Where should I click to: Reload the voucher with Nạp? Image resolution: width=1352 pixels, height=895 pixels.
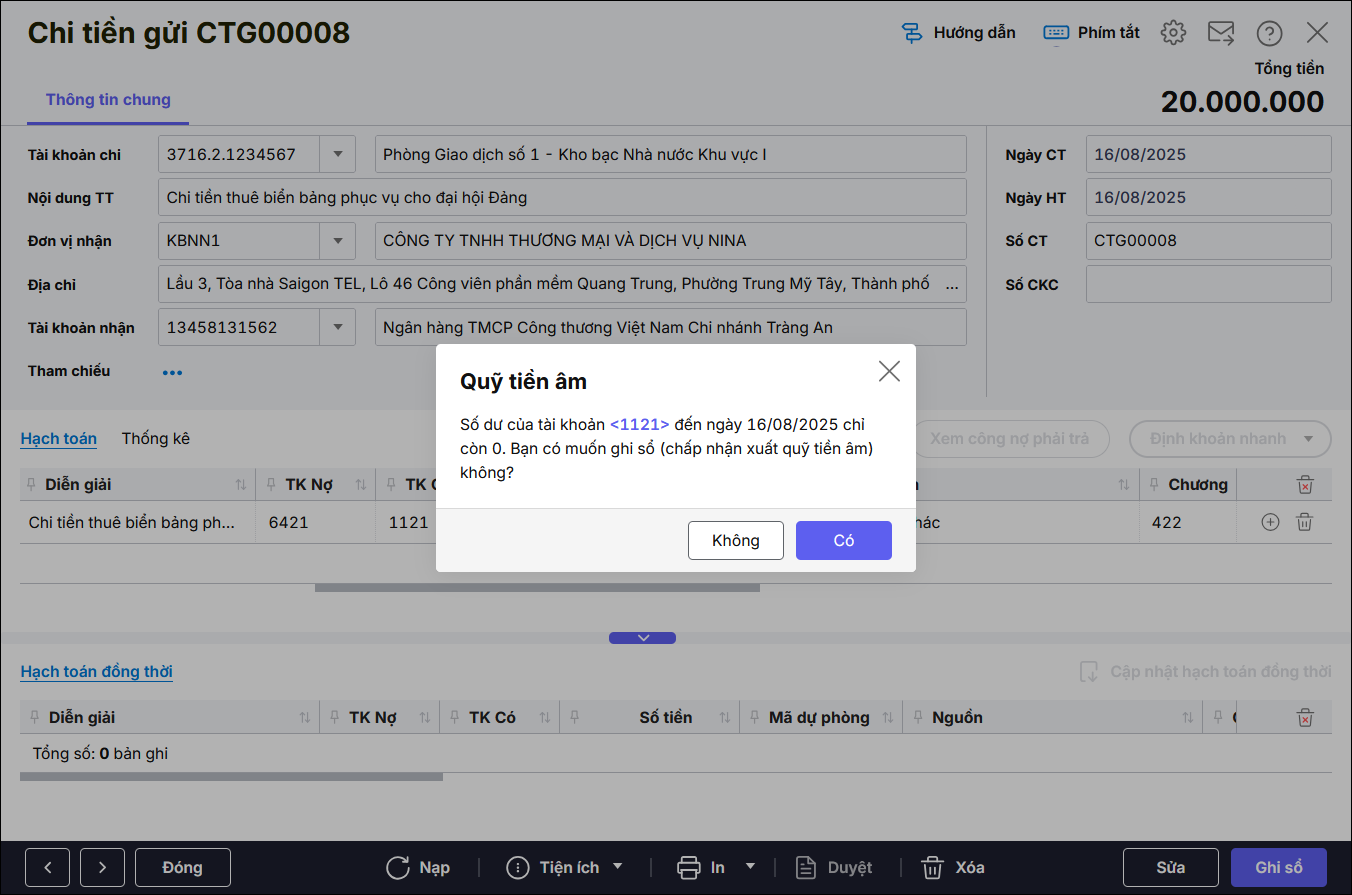click(x=418, y=868)
